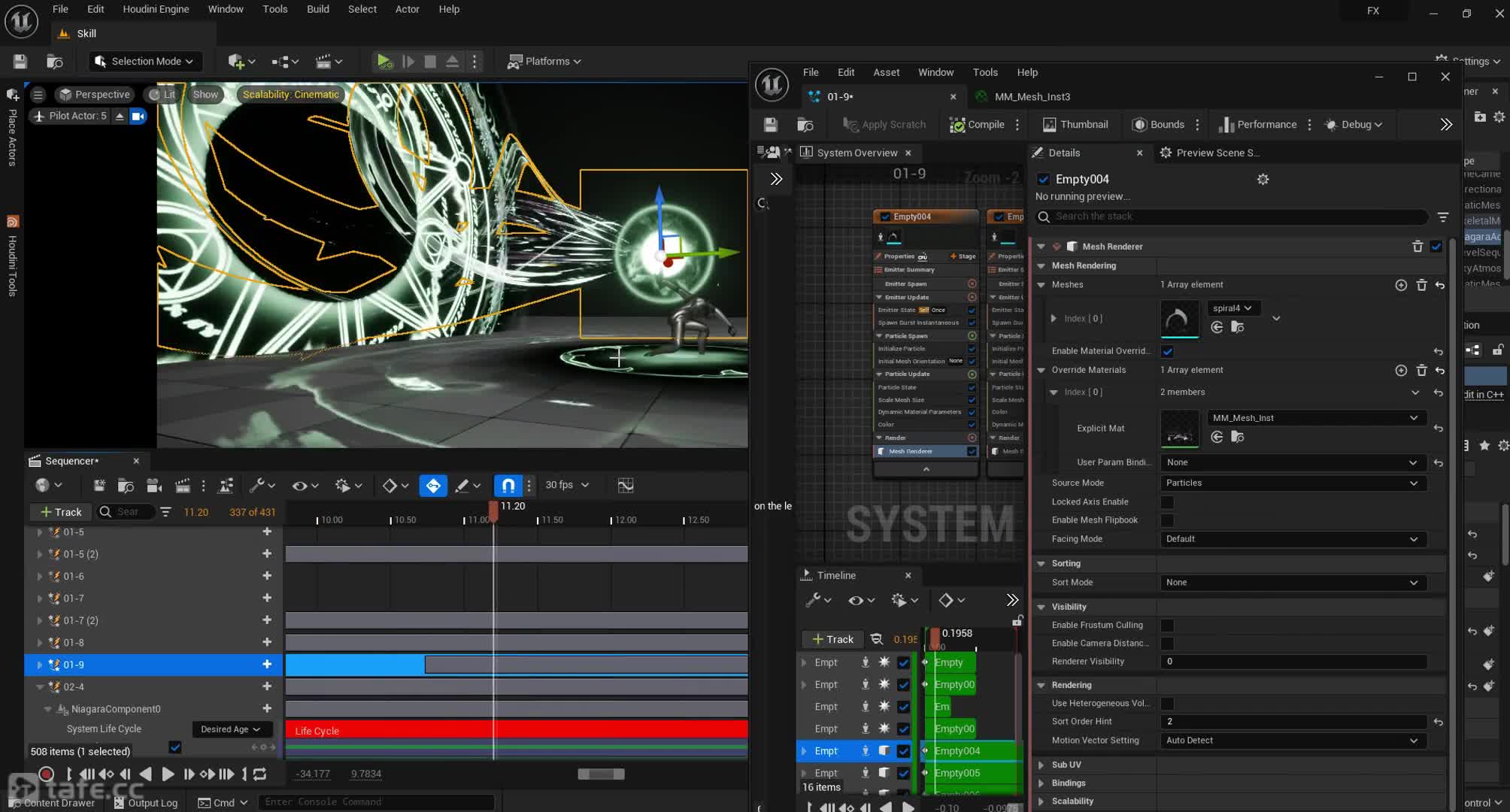Screen dimensions: 1510x812
Task: Save the current level in main toolbar
Action: 20,62
